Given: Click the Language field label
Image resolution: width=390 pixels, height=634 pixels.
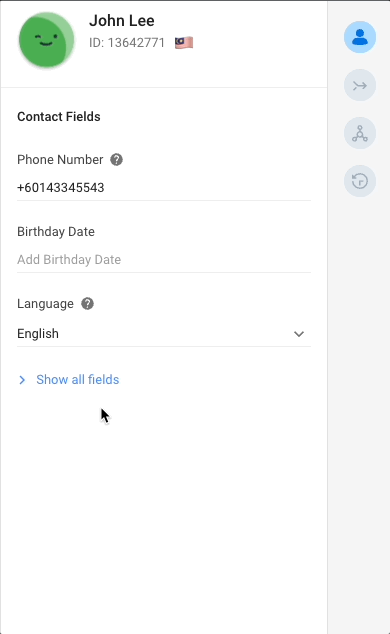Looking at the screenshot, I should [x=45, y=304].
